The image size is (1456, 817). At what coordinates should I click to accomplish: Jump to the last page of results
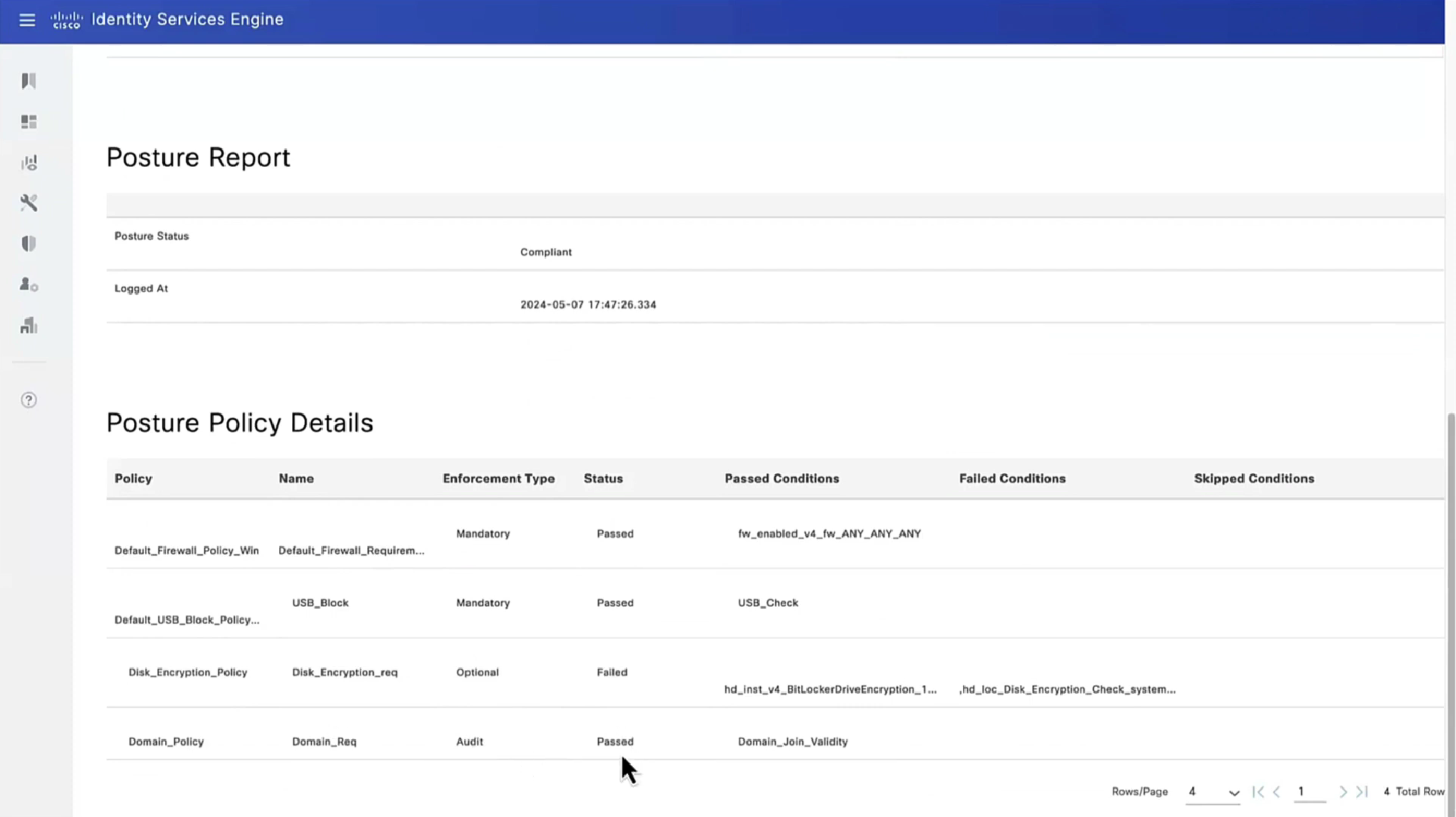pyautogui.click(x=1362, y=791)
